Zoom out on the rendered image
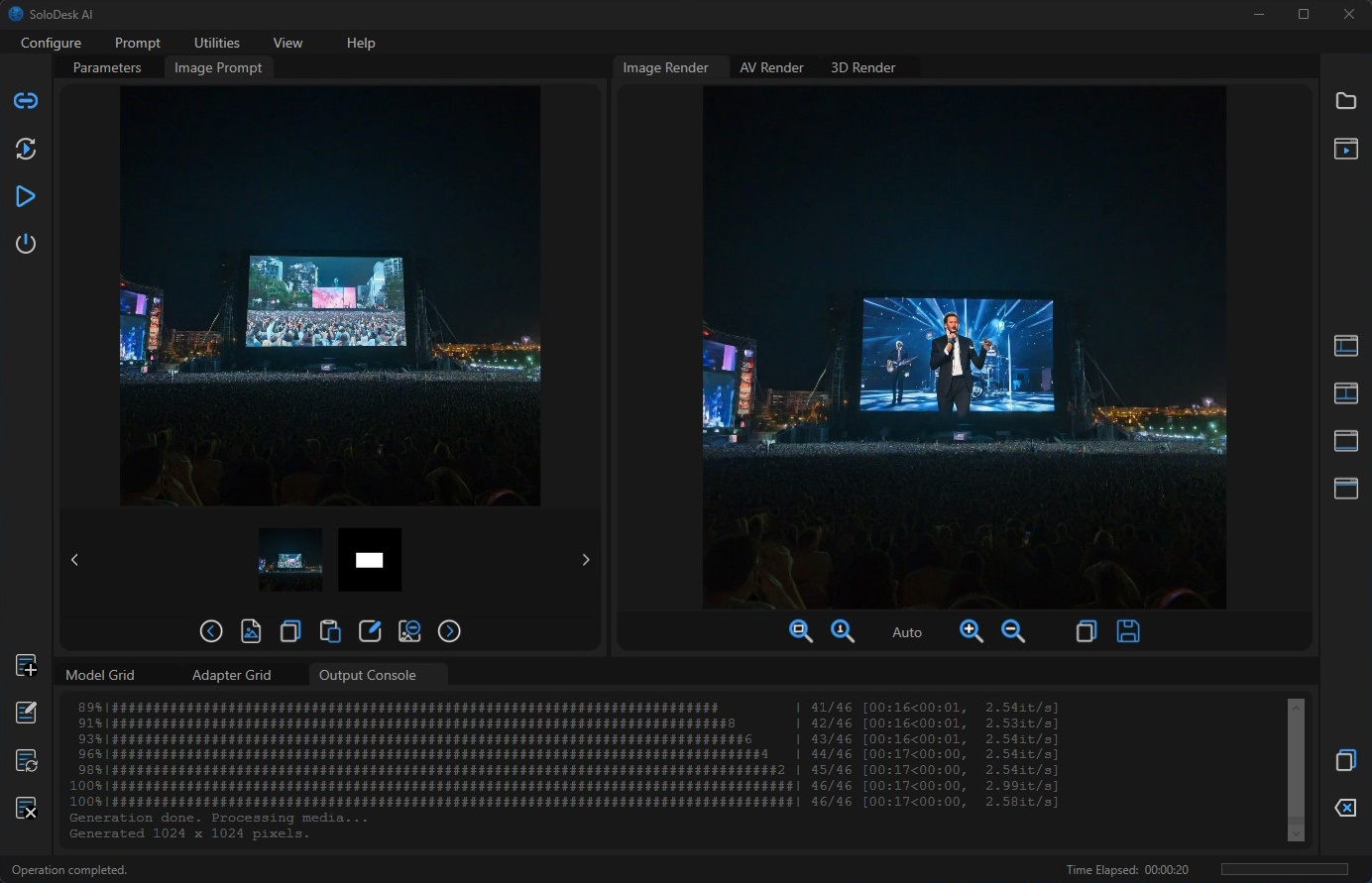 tap(1013, 631)
